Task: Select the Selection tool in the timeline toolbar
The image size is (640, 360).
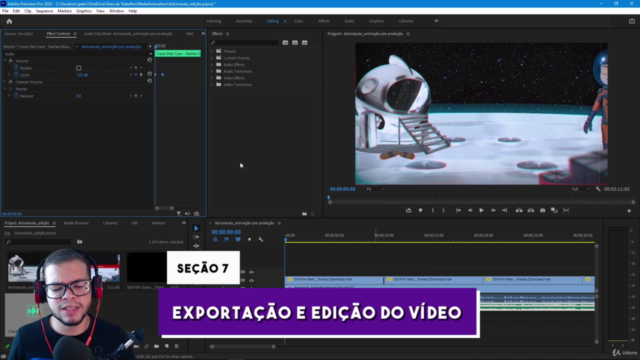Action: 196,228
